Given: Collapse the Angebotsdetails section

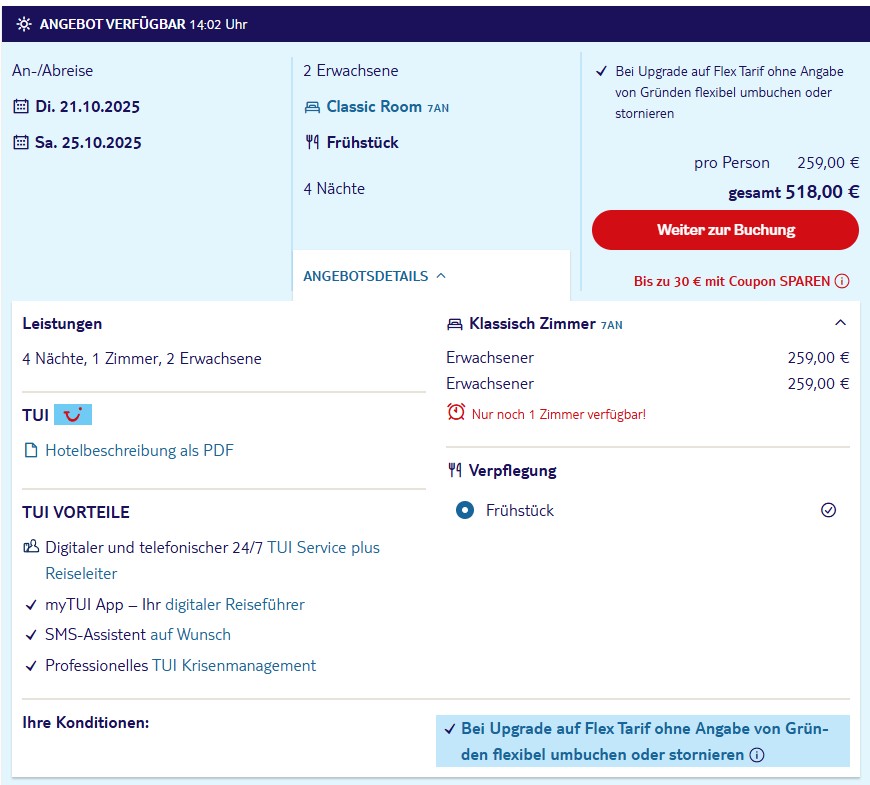Looking at the screenshot, I should (375, 276).
